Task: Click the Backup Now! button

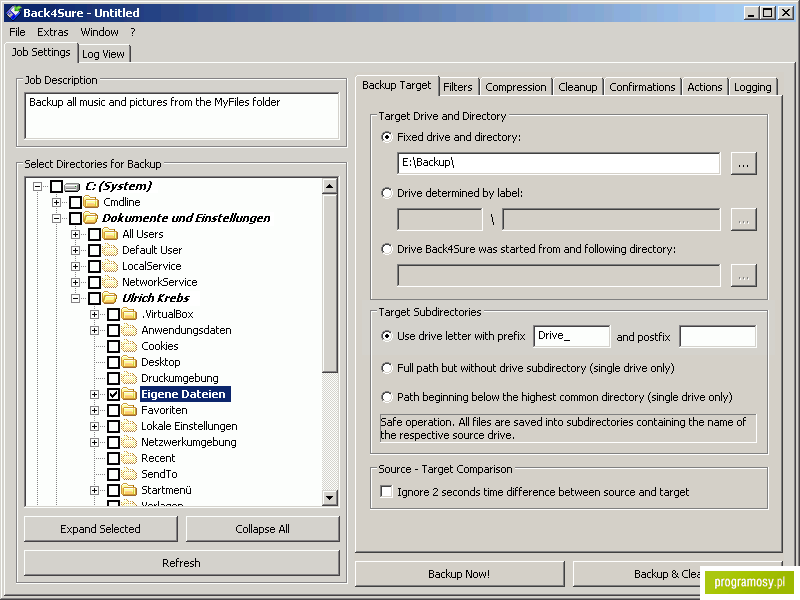Action: tap(459, 574)
